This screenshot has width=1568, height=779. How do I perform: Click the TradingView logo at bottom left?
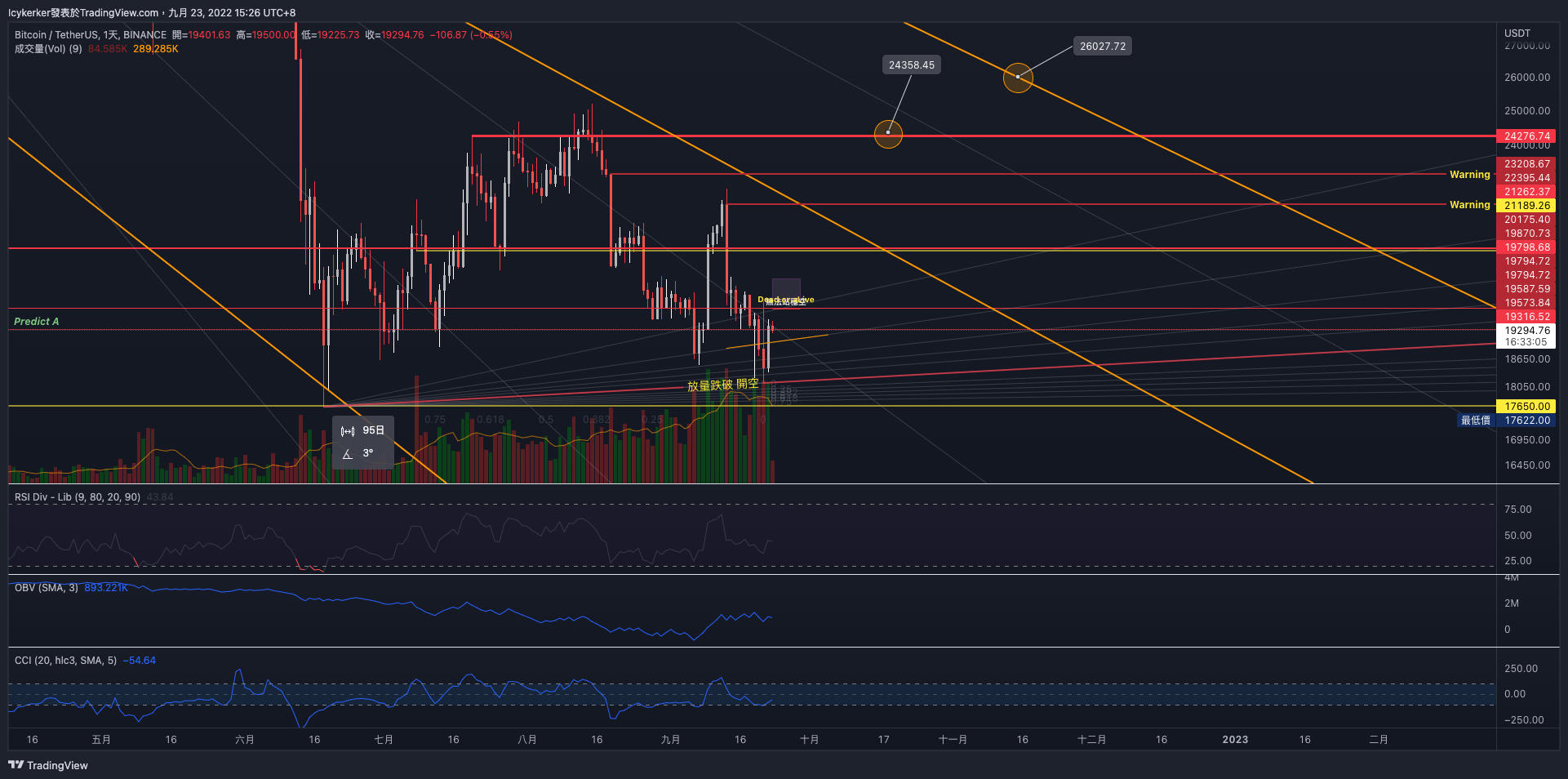tap(47, 765)
